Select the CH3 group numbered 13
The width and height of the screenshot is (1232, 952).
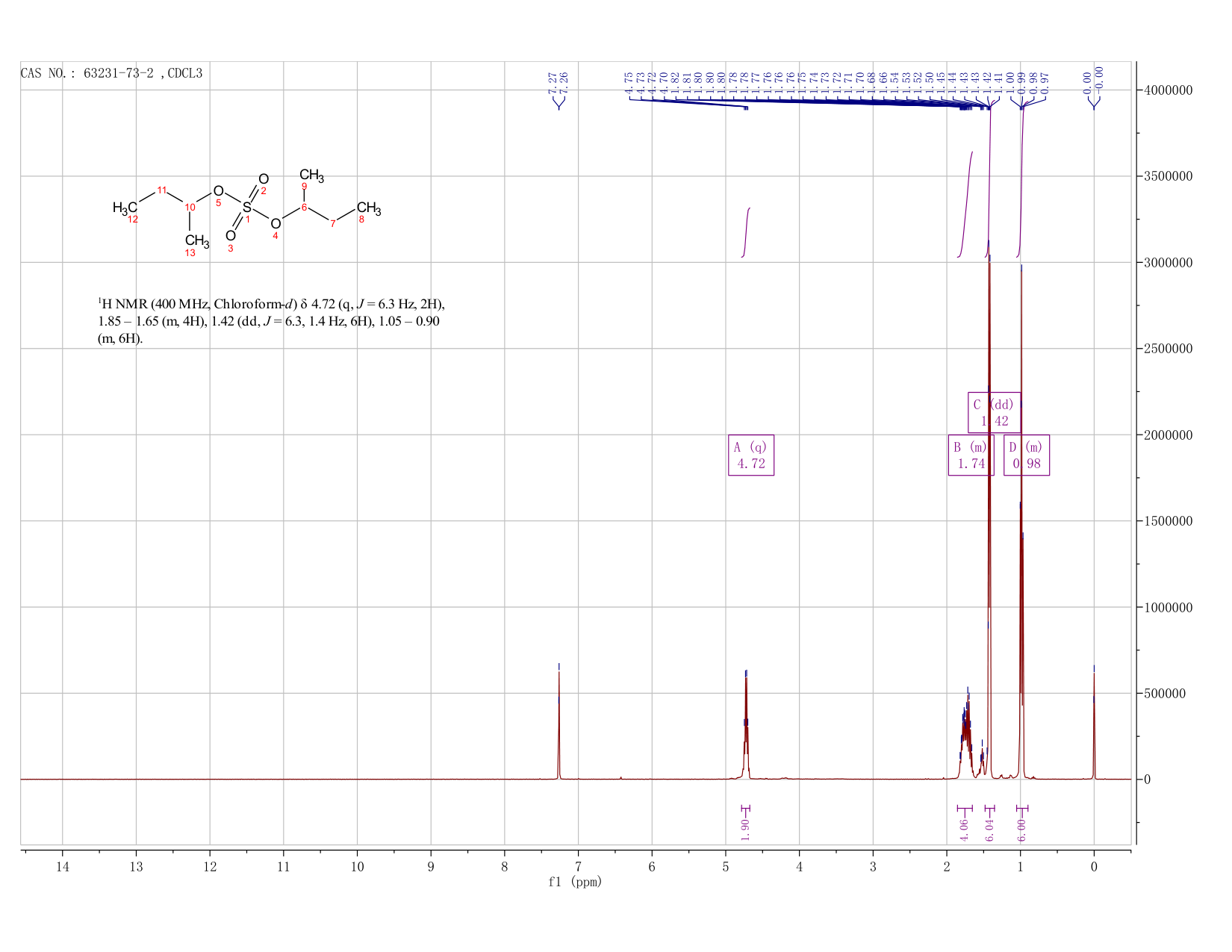tap(197, 240)
